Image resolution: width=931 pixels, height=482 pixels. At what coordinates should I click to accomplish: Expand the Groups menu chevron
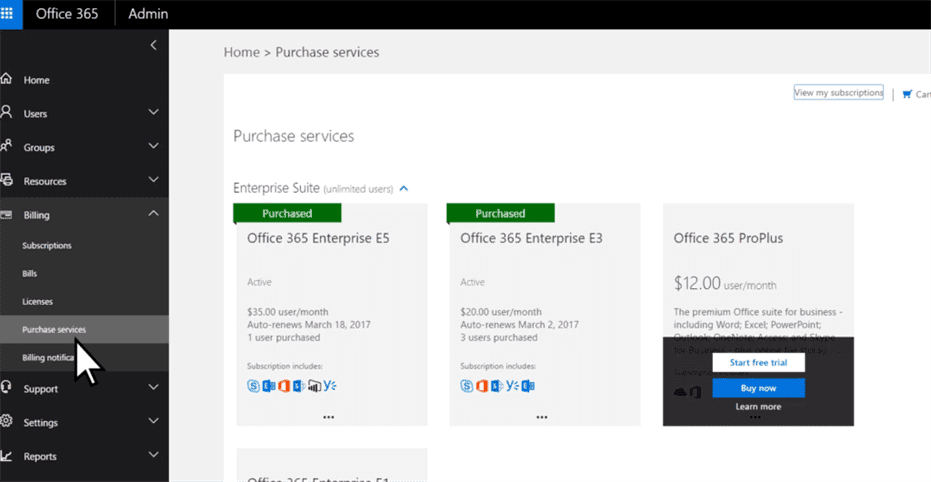153,146
